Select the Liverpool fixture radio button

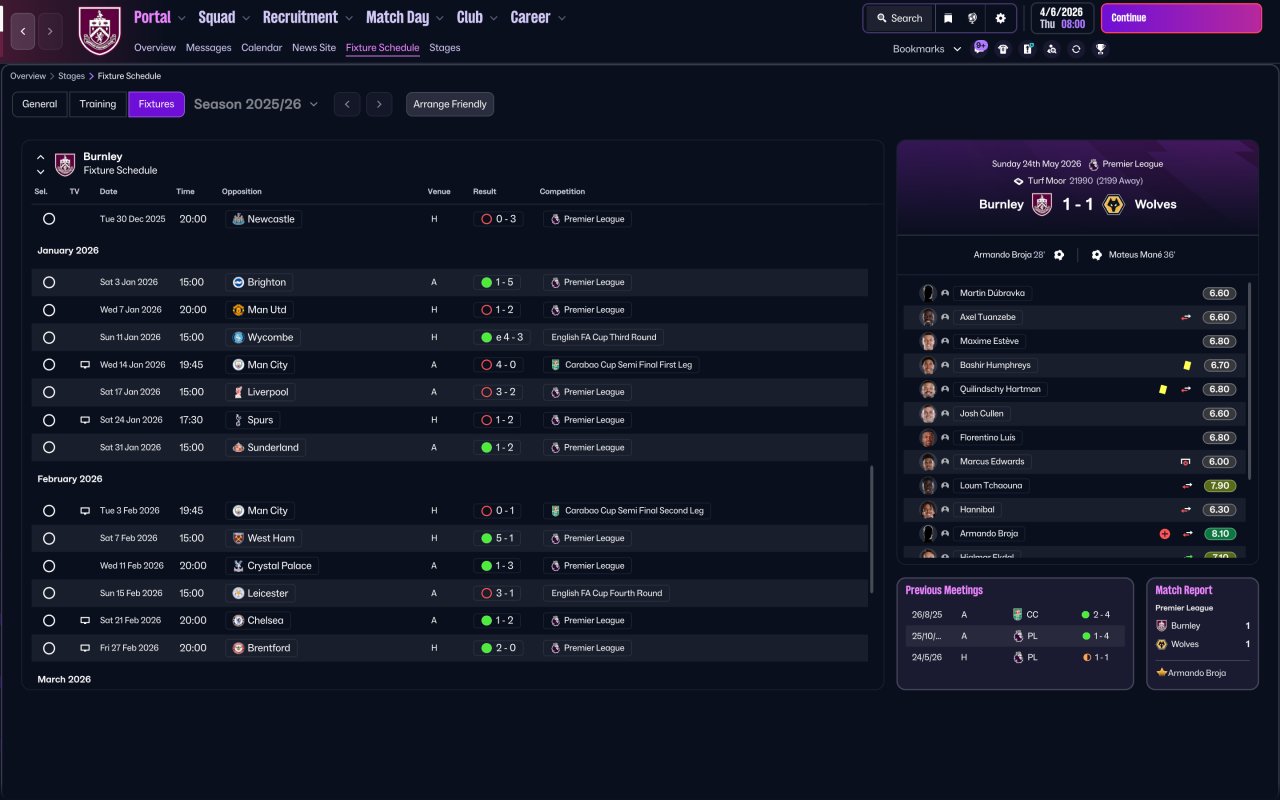click(49, 392)
